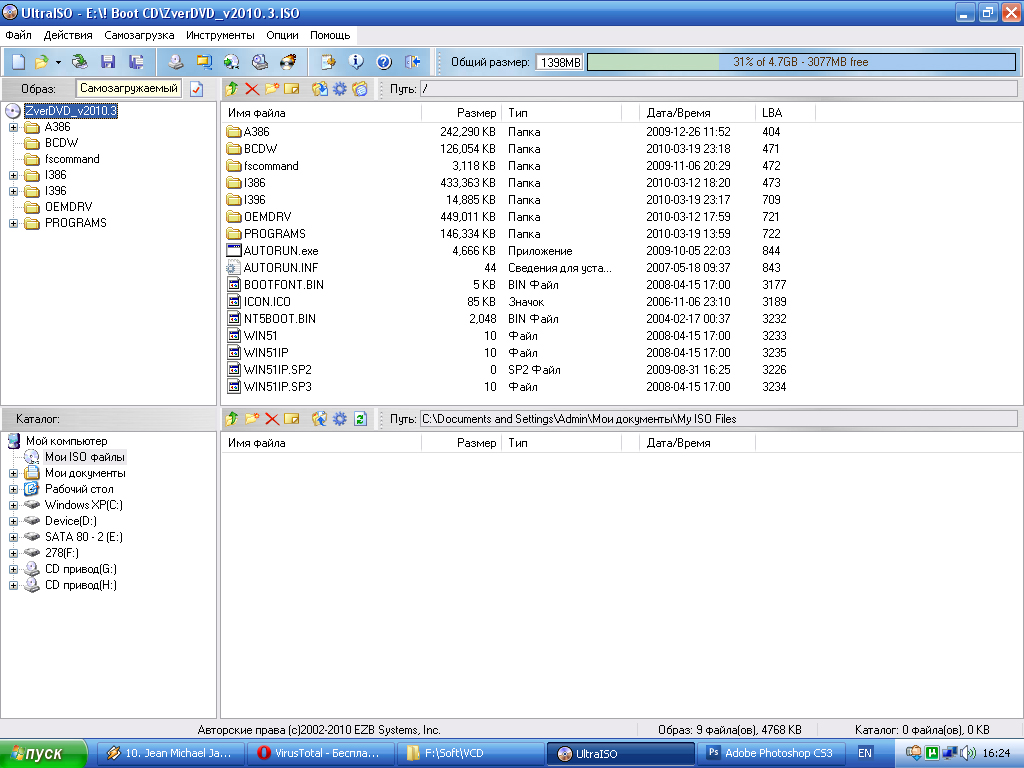Expand Windows XP(C:) drive node
This screenshot has width=1024, height=768.
13,505
